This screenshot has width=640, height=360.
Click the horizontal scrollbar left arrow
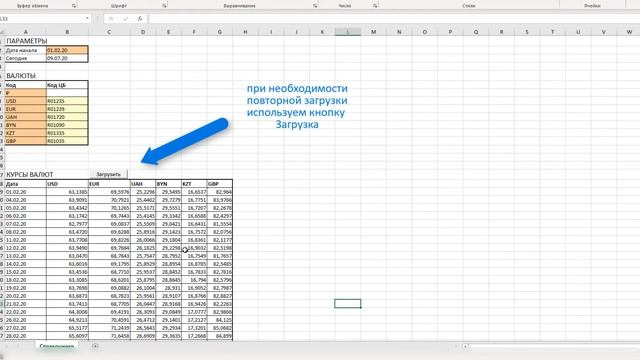click(465, 346)
